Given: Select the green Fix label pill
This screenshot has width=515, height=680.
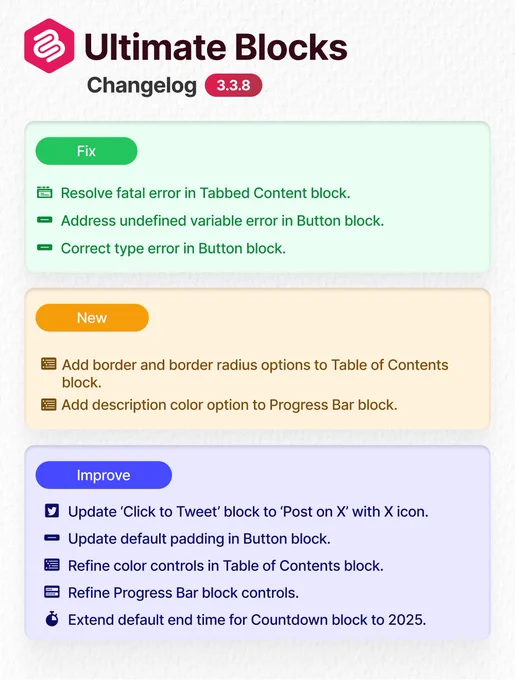Looking at the screenshot, I should [x=86, y=151].
